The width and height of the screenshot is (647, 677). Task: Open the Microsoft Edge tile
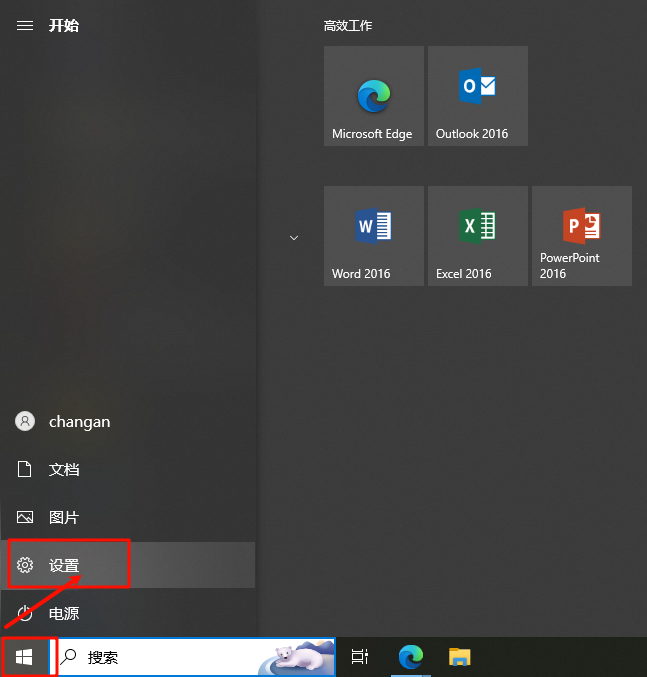coord(374,96)
